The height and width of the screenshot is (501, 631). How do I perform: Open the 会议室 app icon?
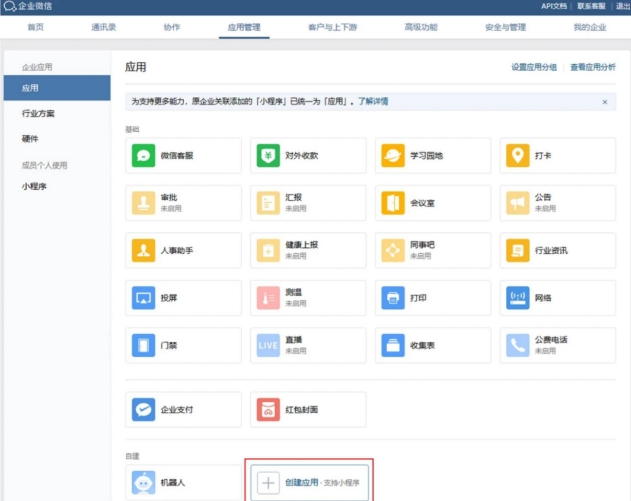click(393, 203)
